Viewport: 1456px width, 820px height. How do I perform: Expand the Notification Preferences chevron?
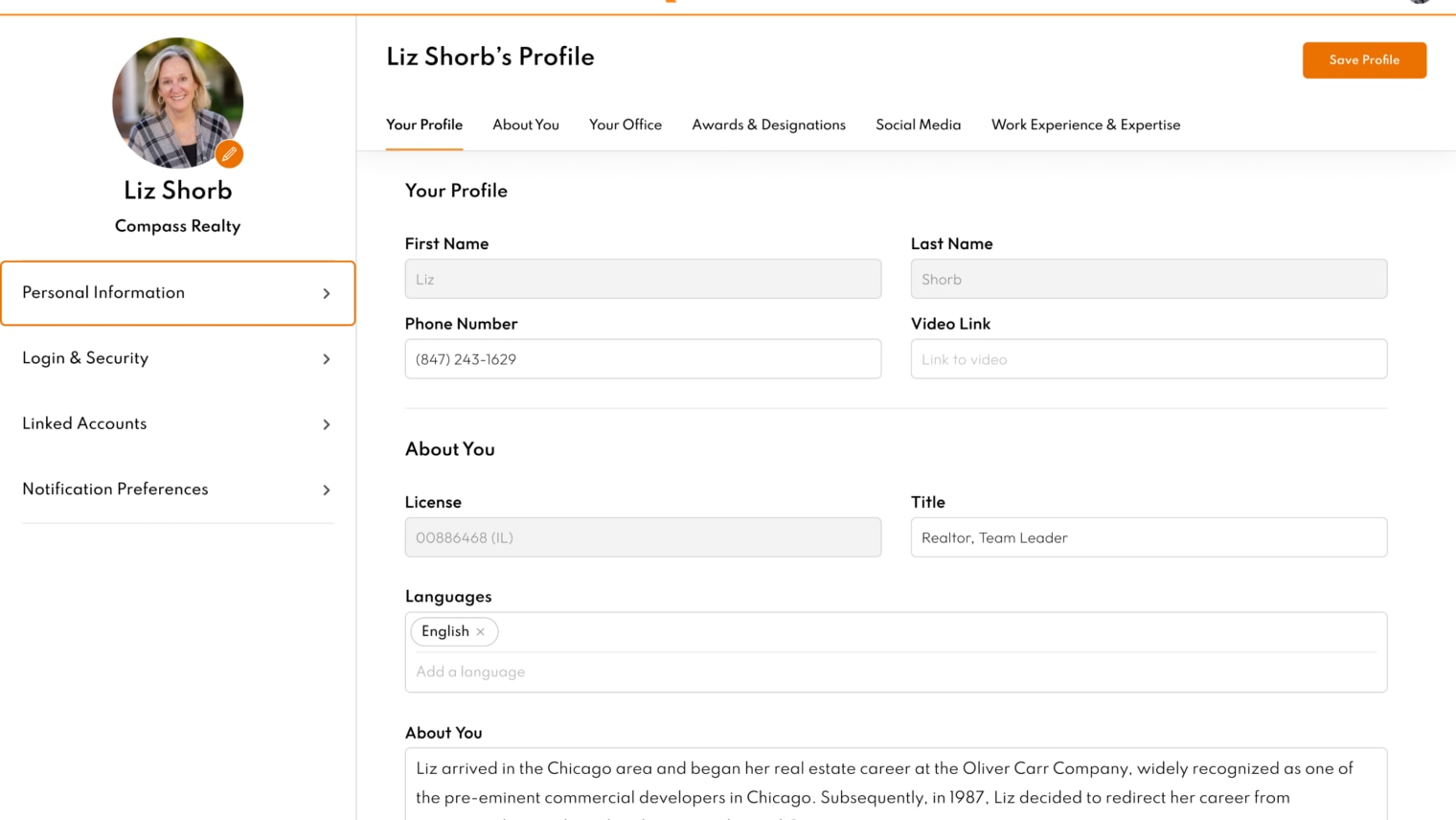click(x=327, y=490)
